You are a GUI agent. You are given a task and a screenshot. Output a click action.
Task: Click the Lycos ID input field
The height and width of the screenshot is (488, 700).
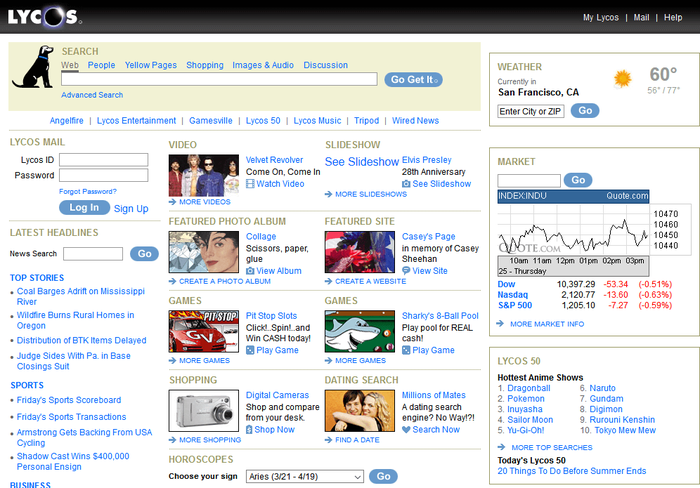click(x=103, y=159)
